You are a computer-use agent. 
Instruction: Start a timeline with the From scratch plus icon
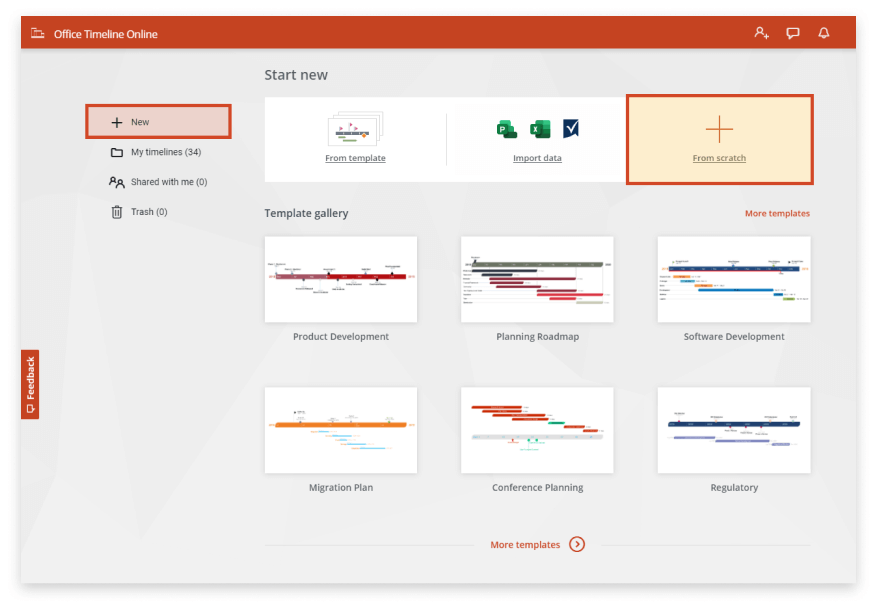click(719, 129)
